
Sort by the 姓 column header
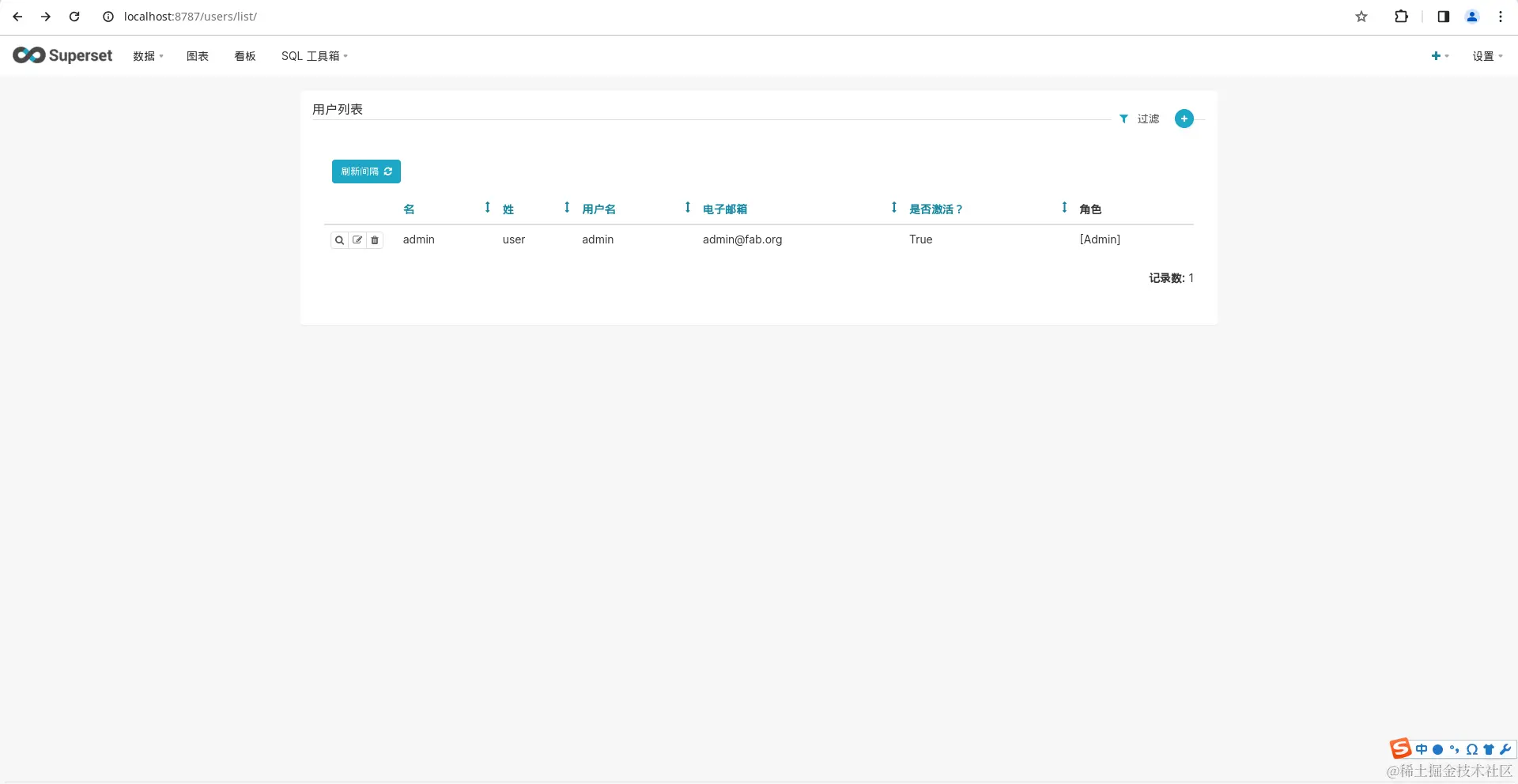tap(508, 209)
